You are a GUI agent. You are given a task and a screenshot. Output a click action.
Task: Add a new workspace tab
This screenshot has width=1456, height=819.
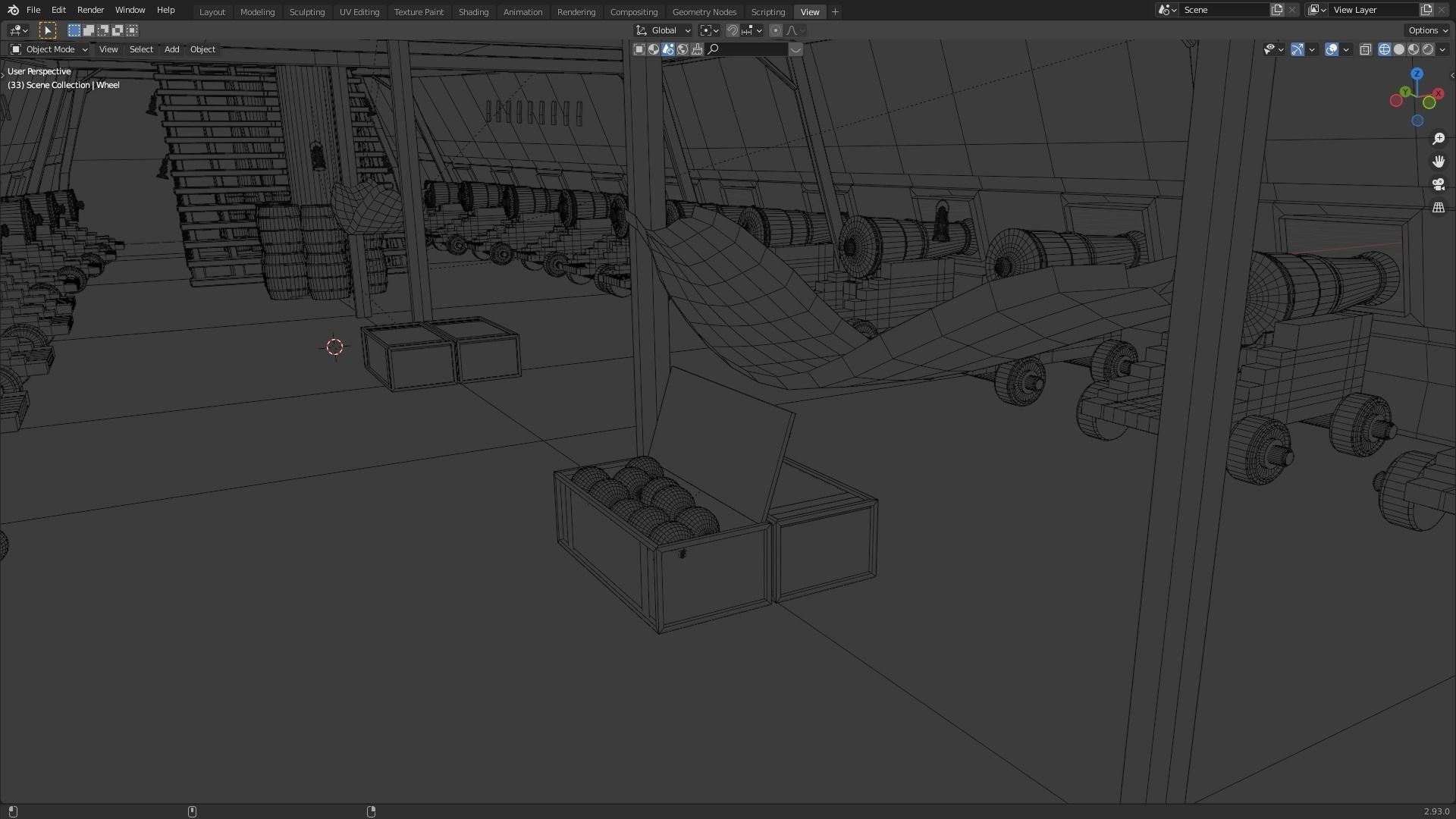[835, 12]
